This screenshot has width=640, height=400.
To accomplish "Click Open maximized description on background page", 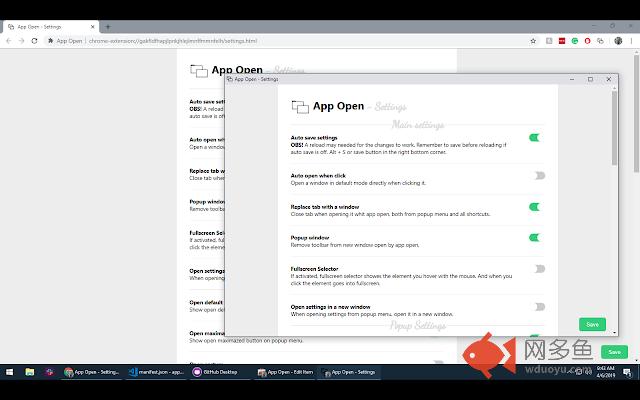I will point(246,340).
